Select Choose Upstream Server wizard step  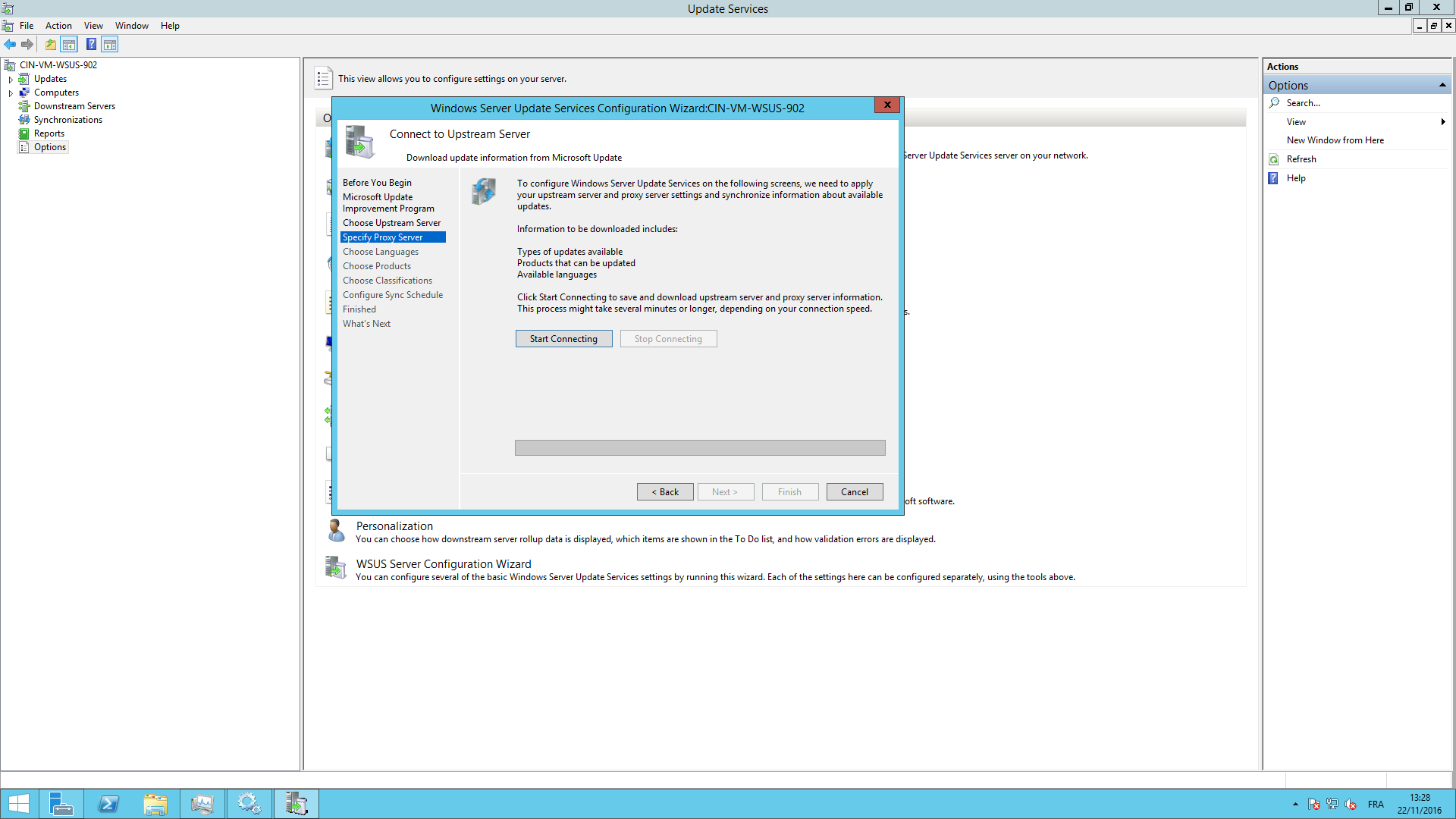coord(391,223)
